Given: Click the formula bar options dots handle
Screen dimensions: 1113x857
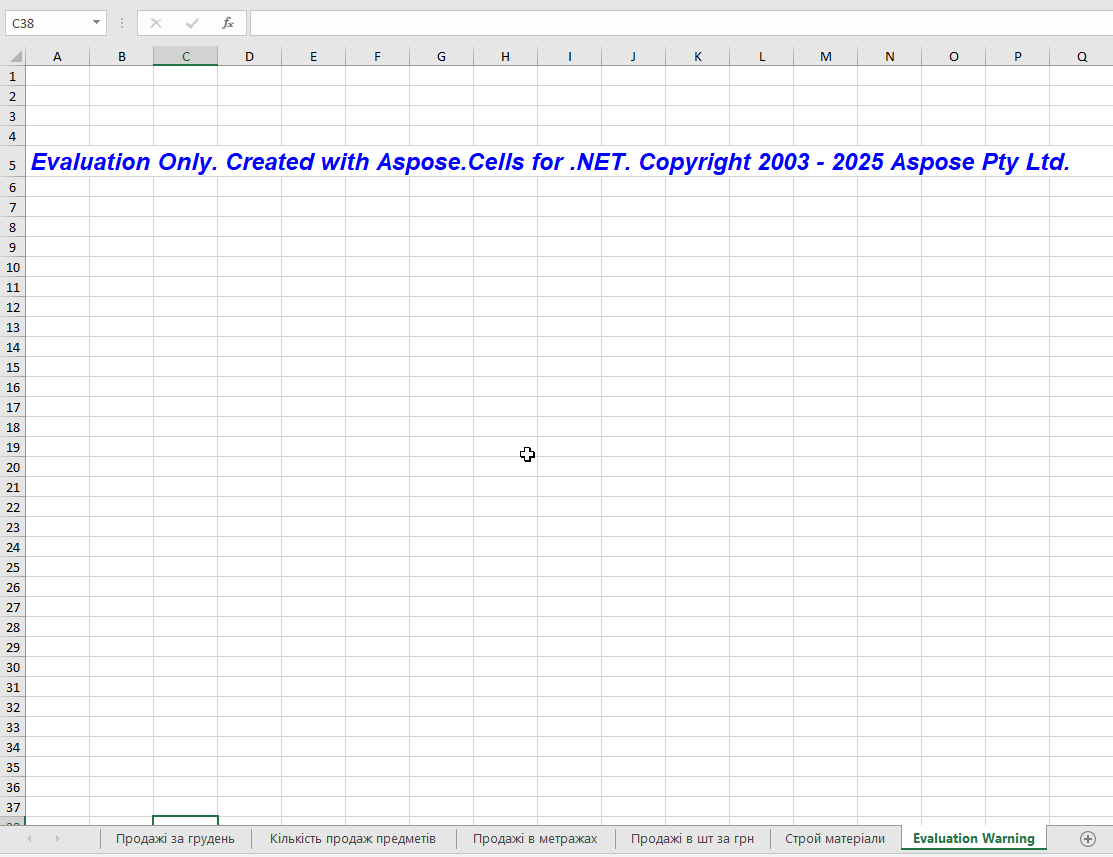Looking at the screenshot, I should coord(122,23).
